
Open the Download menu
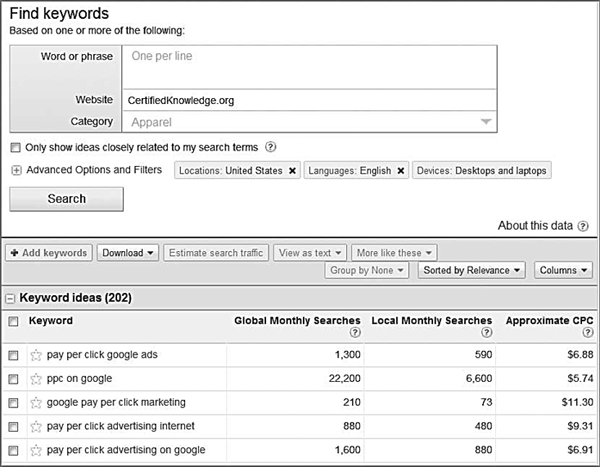[128, 253]
